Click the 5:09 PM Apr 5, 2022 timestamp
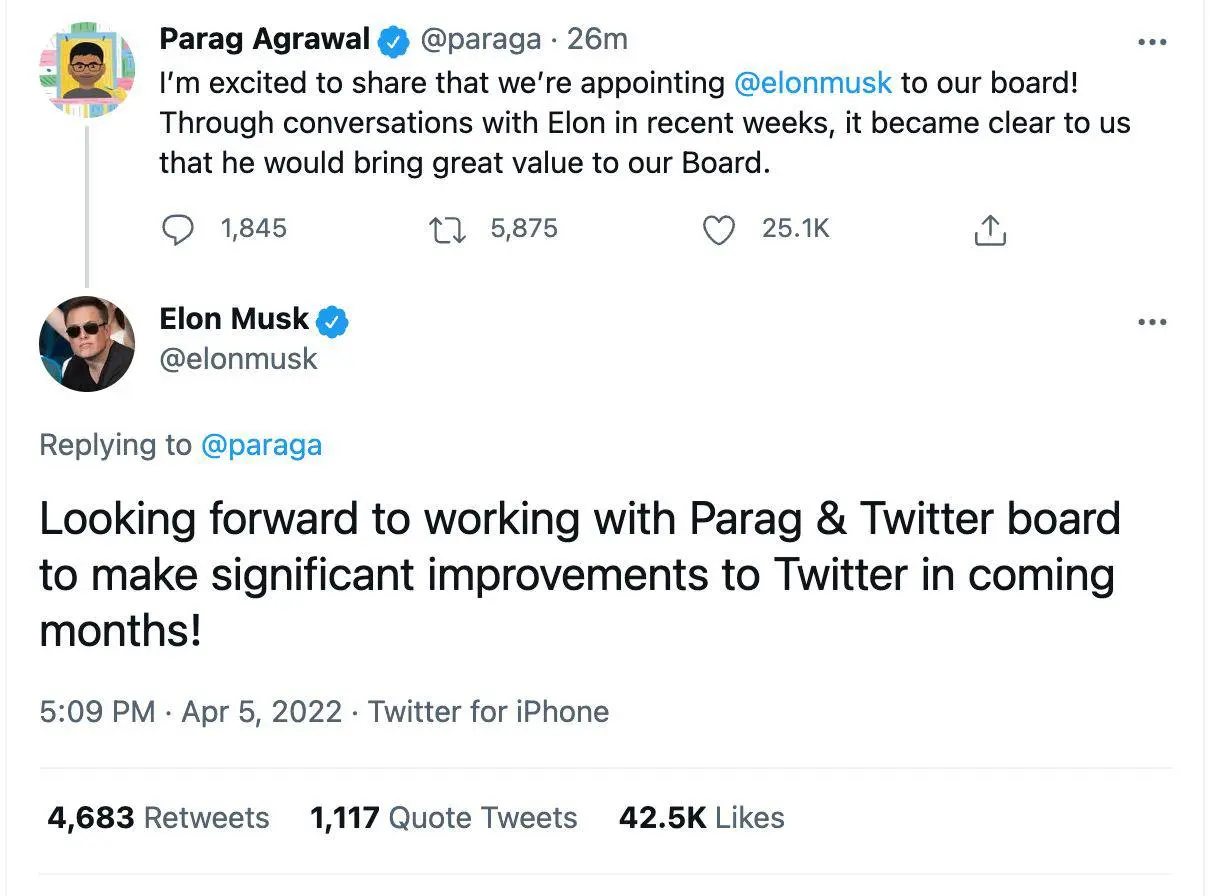Screen dimensions: 1210x896 click(x=190, y=712)
